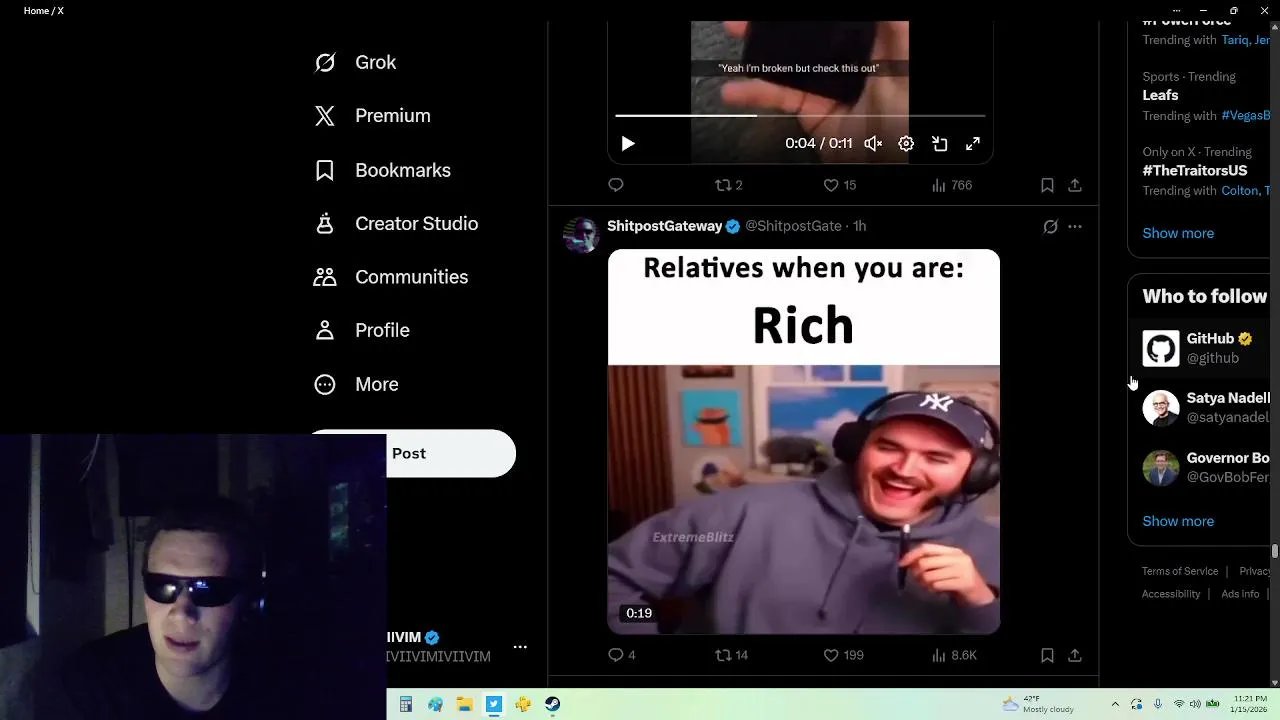Open the Twitter app taskbar icon

[x=494, y=705]
